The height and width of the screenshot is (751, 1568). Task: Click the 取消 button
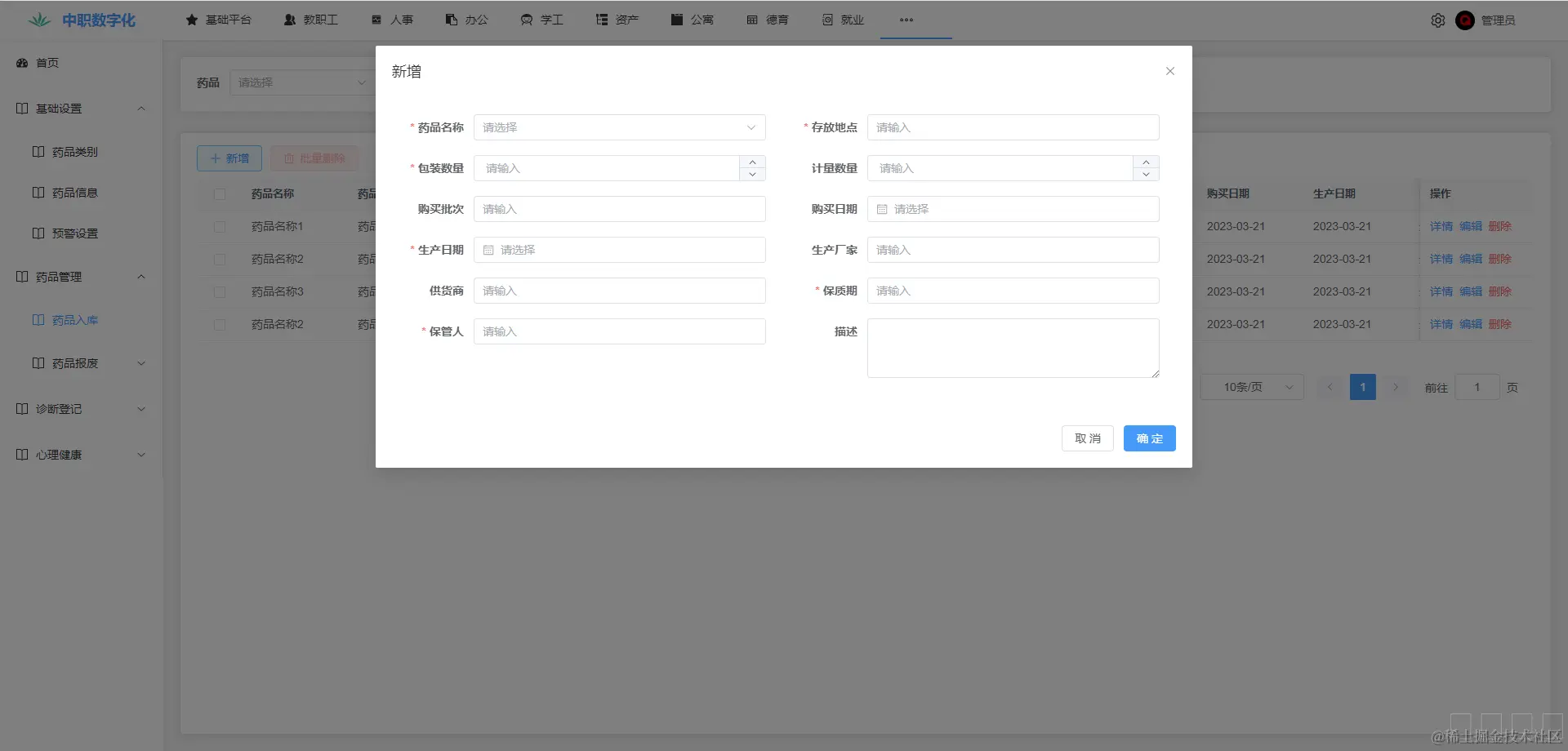1088,438
